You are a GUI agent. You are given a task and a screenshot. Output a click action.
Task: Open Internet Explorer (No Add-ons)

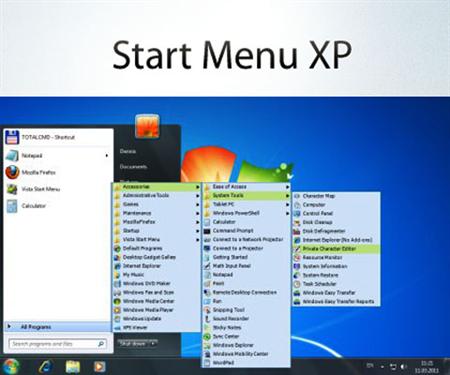click(x=336, y=240)
